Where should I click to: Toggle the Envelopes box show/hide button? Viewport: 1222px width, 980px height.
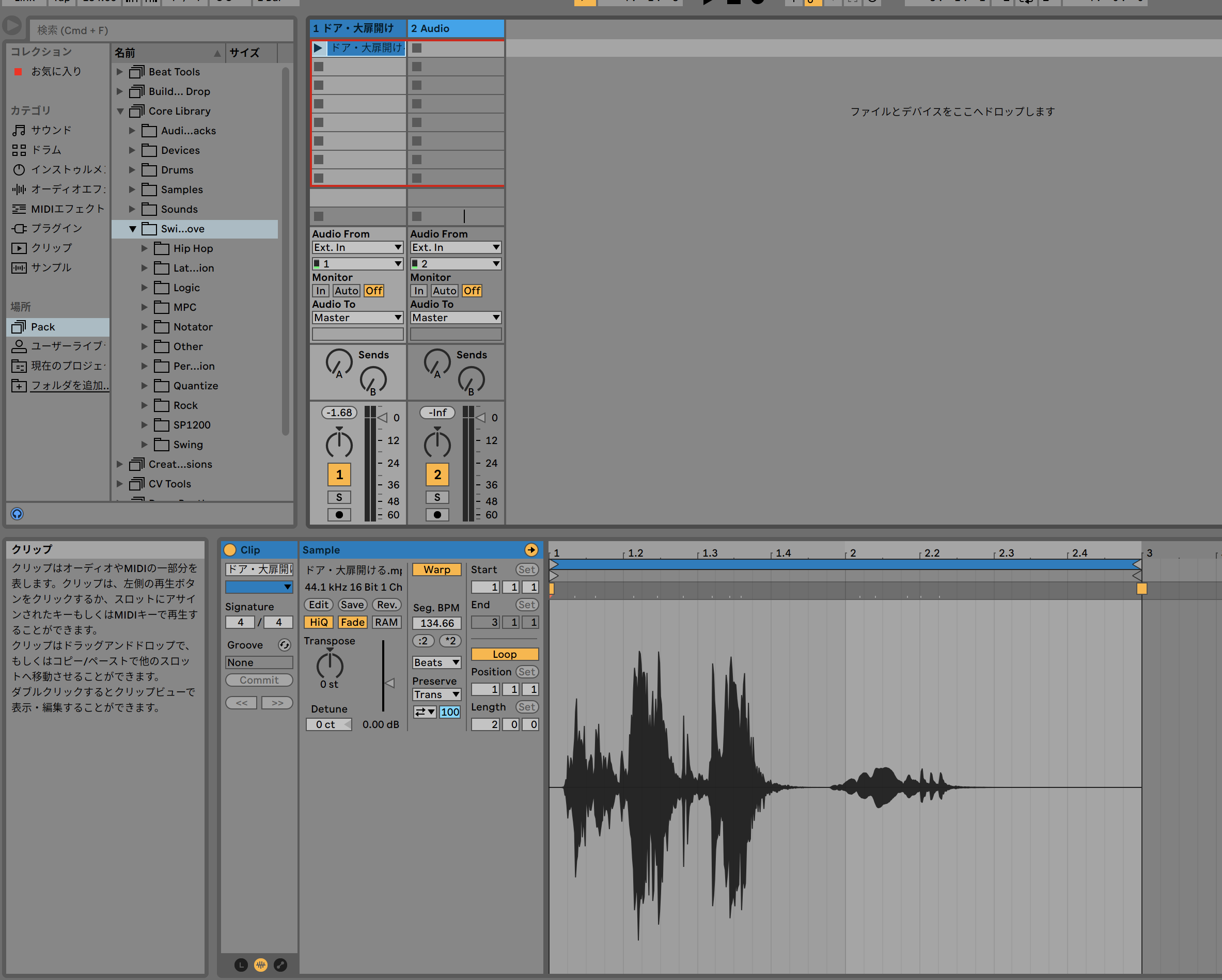[280, 965]
